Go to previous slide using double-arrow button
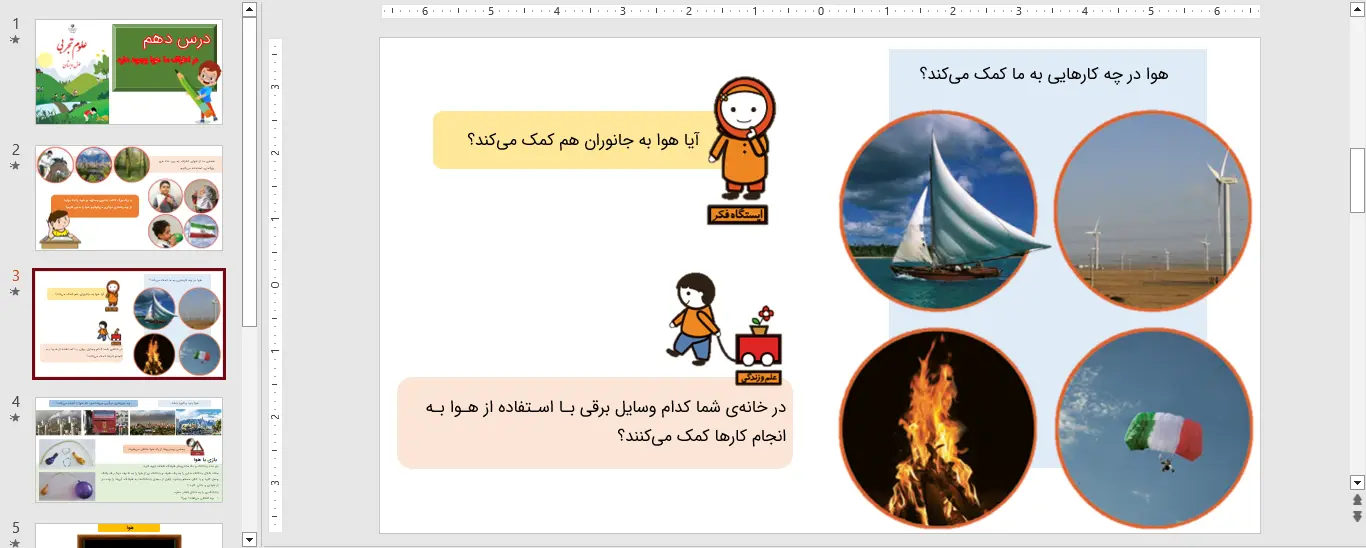The width and height of the screenshot is (1366, 548). coord(1357,500)
